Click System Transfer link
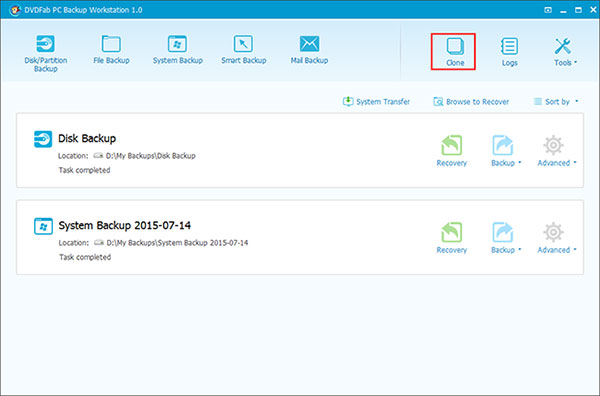Viewport: 600px width, 396px height. (x=376, y=102)
